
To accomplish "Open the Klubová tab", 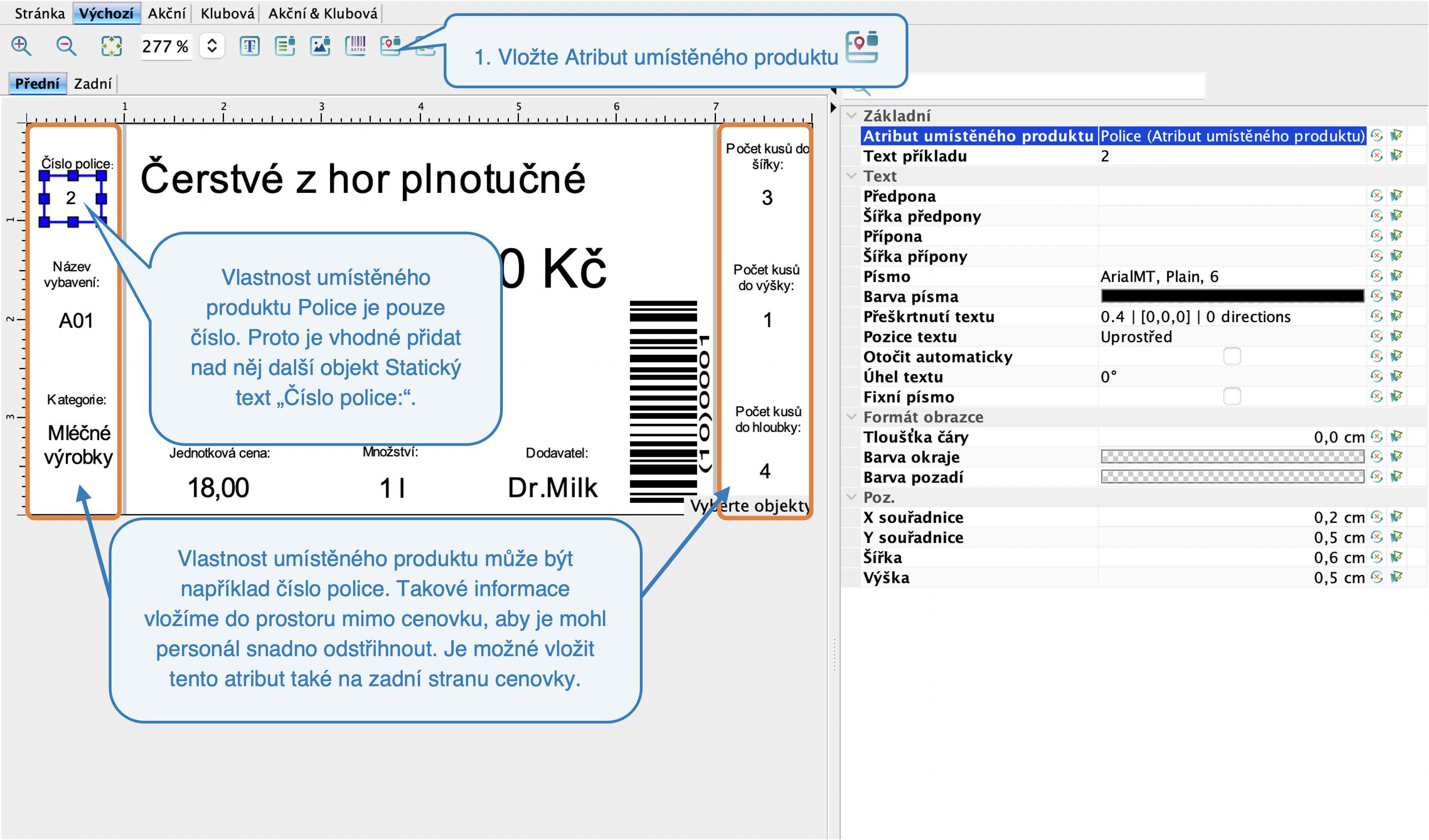I will pyautogui.click(x=228, y=13).
